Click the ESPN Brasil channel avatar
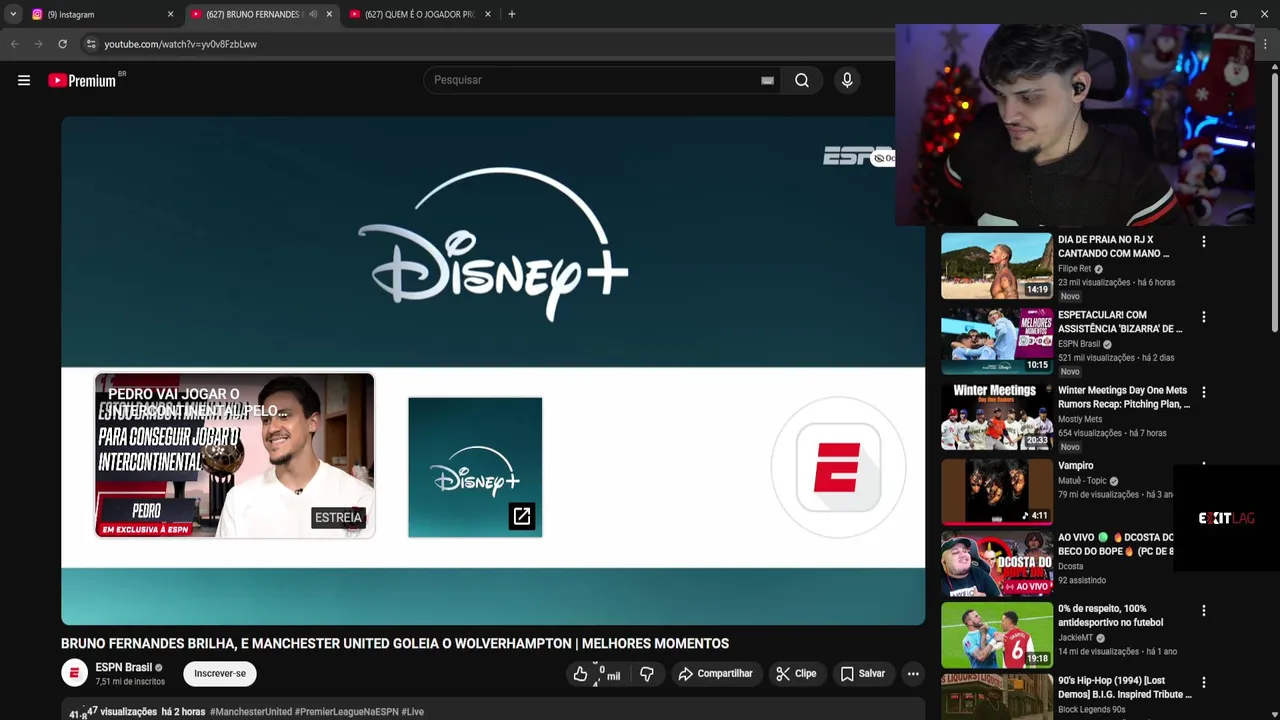1280x720 pixels. coord(75,674)
